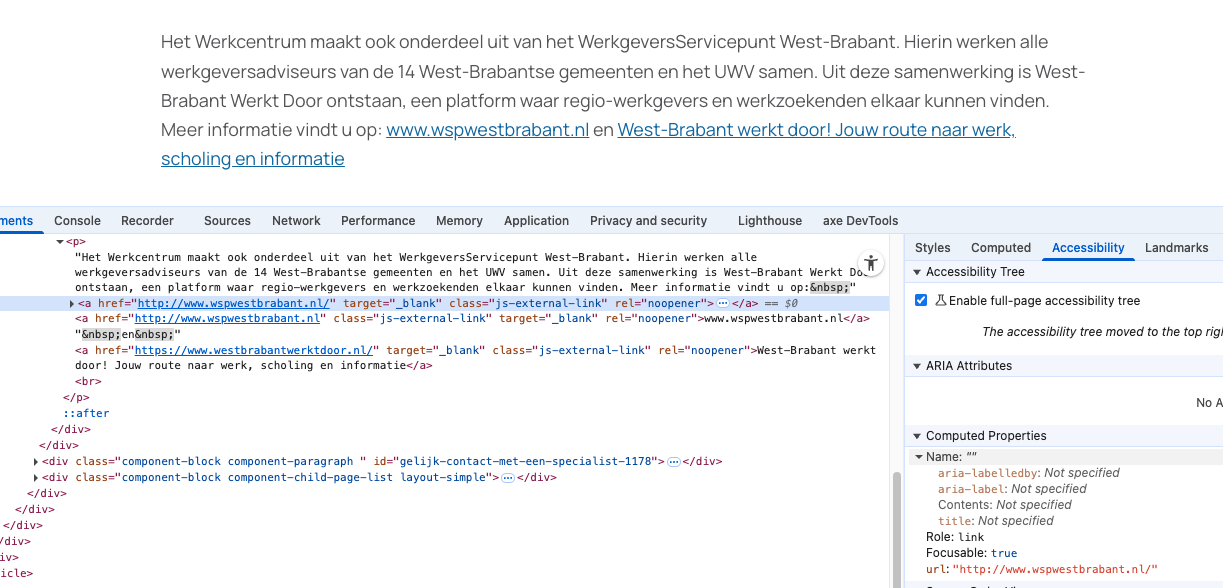Collapse the Computed Properties section
Viewport: 1223px width, 588px height.
coord(917,434)
